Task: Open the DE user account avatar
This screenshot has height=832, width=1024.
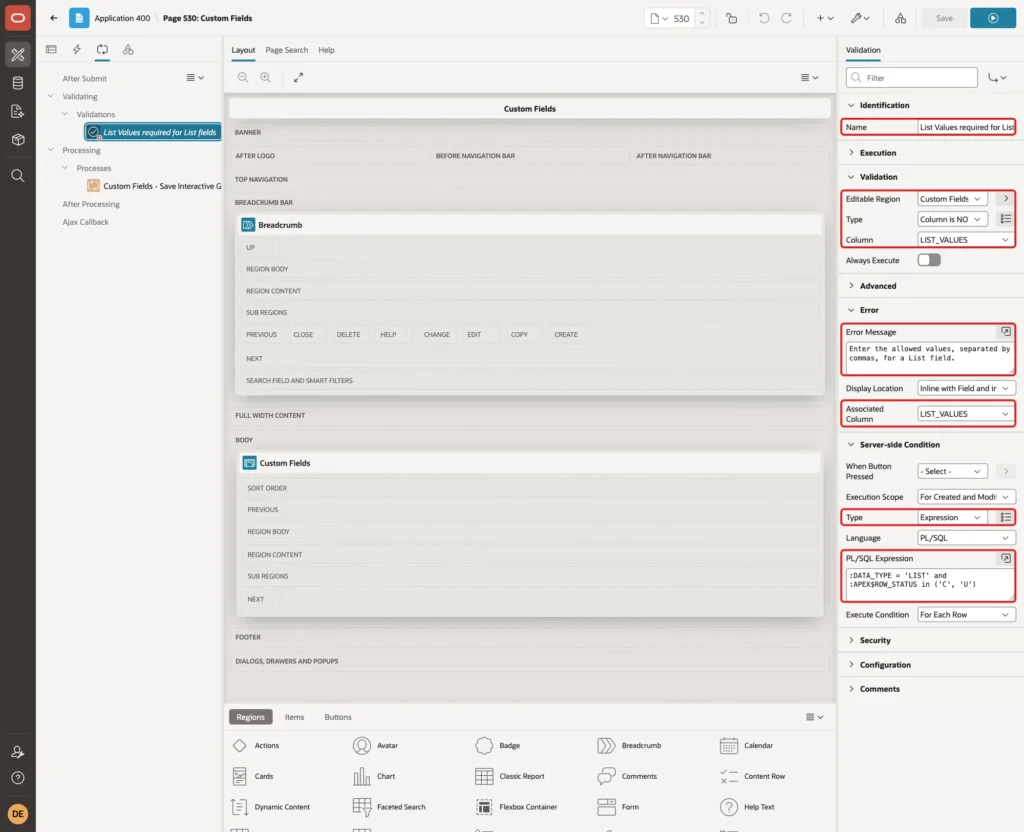Action: (18, 814)
